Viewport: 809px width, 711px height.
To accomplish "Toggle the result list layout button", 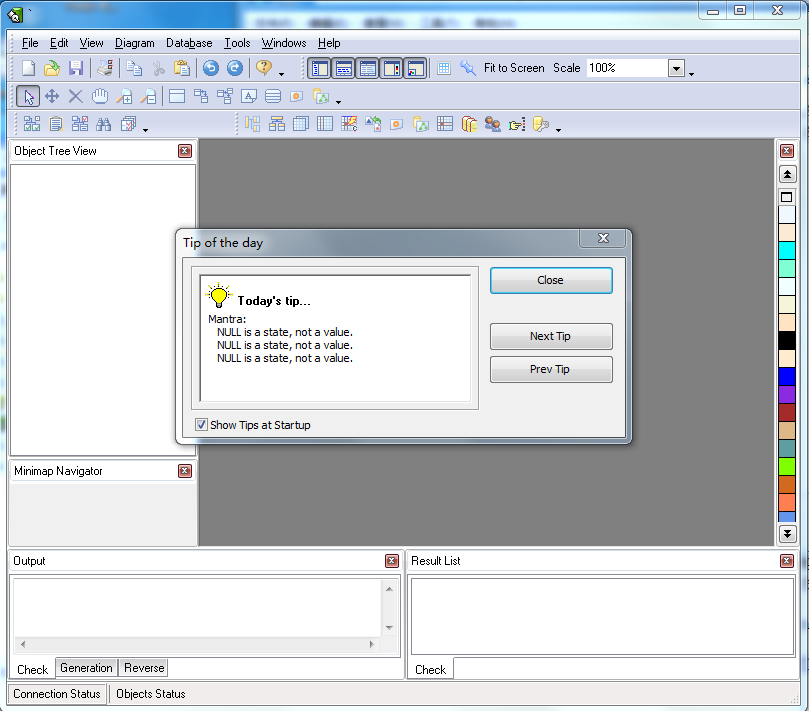I will [x=368, y=69].
